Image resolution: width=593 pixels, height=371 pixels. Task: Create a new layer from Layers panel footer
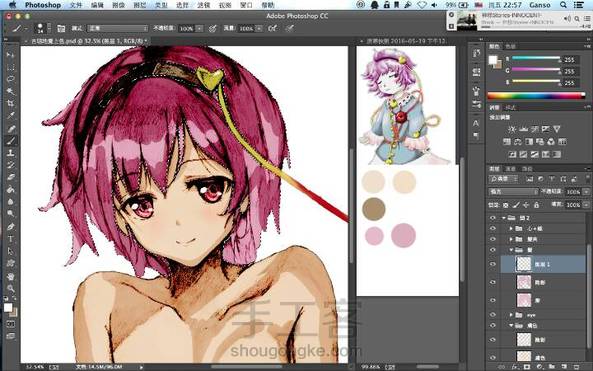click(564, 367)
